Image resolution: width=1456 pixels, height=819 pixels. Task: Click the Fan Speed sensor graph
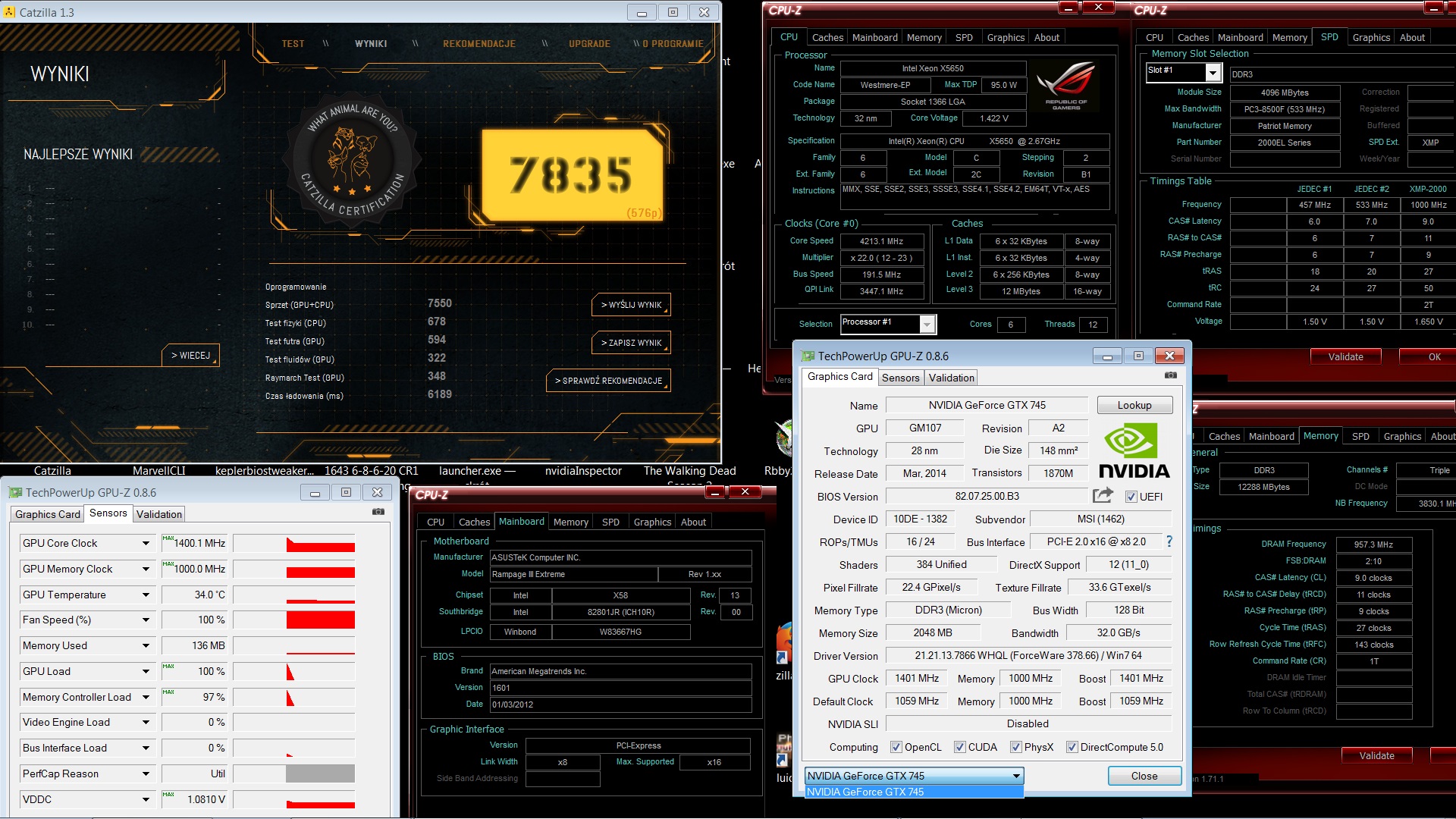[294, 620]
